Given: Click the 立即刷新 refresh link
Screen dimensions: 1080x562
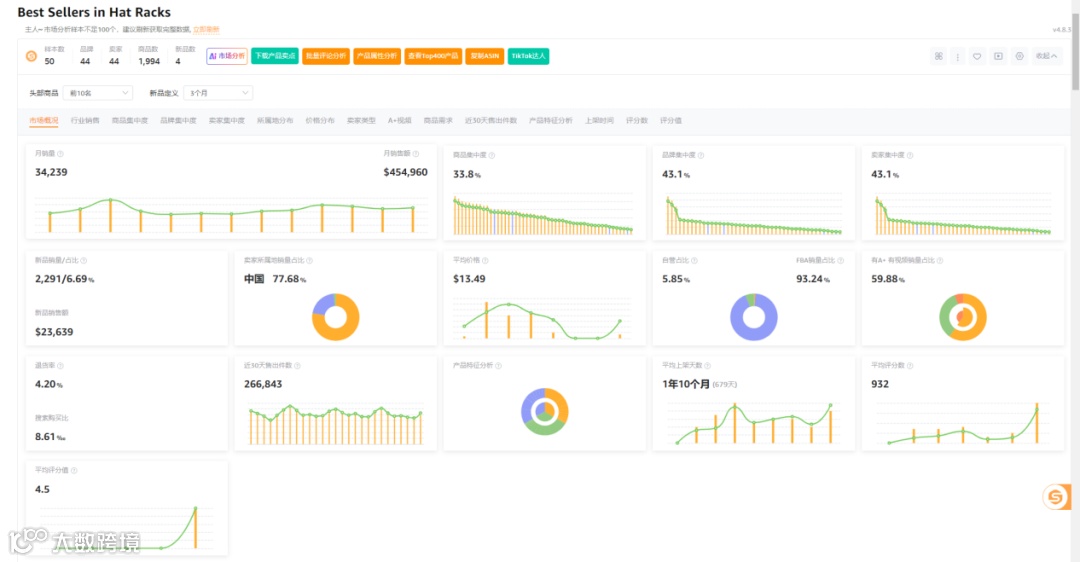Looking at the screenshot, I should click(x=206, y=30).
